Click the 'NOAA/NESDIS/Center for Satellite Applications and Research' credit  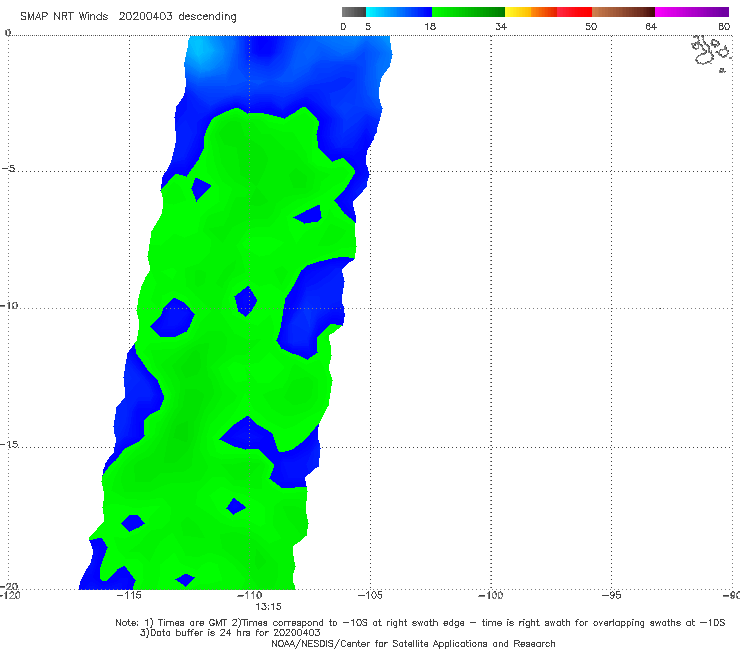tap(413, 643)
